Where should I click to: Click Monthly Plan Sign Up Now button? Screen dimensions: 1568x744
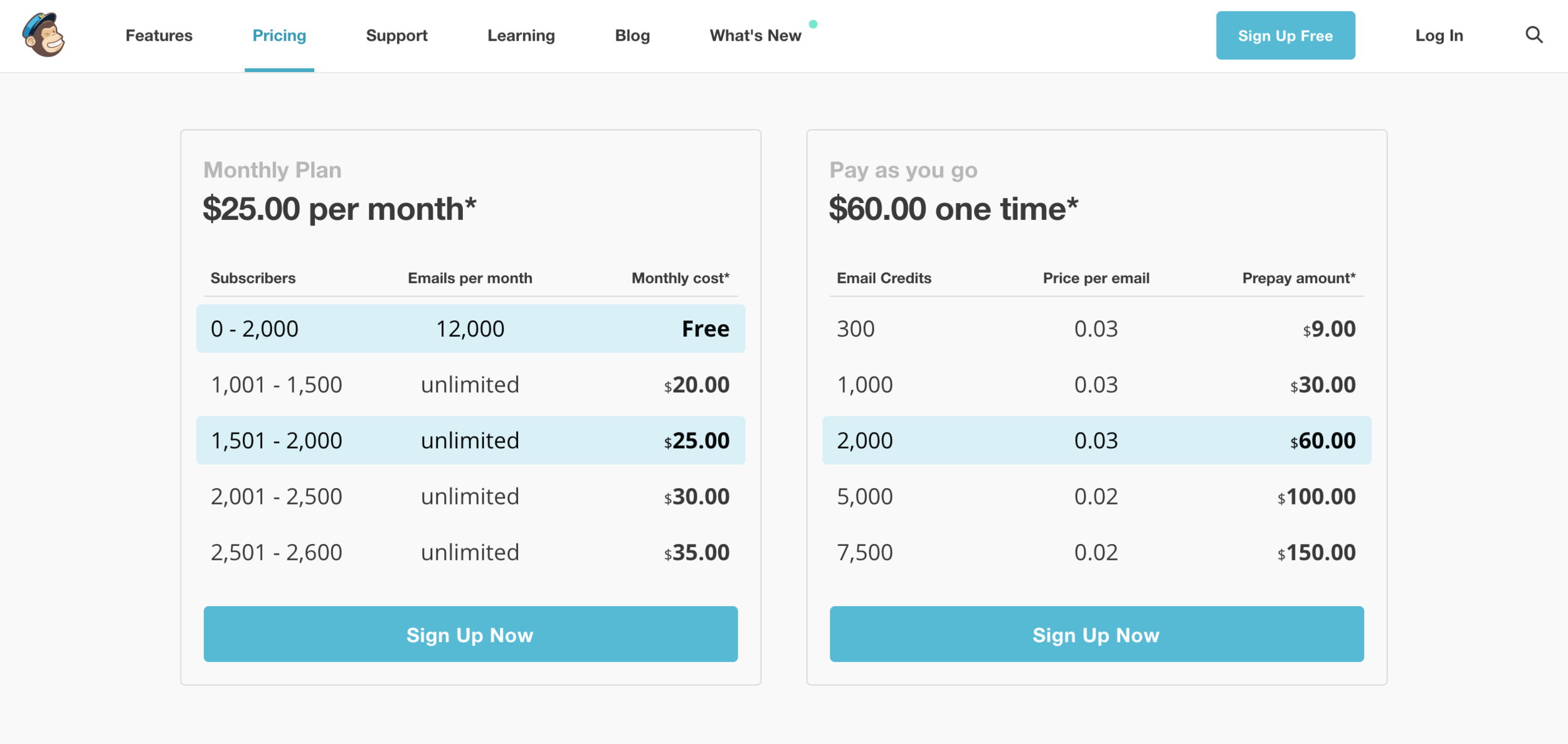point(470,634)
